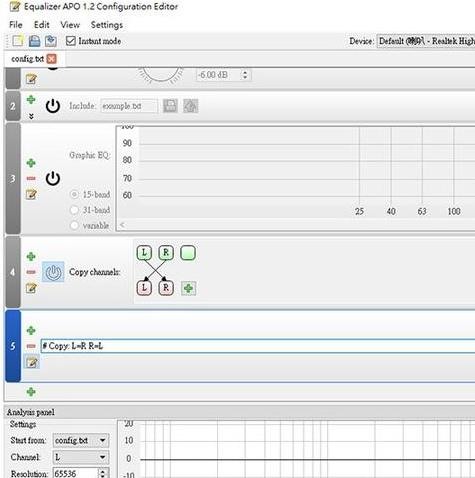475x478 pixels.
Task: Click the Save As toolbar icon
Action: coord(51,41)
